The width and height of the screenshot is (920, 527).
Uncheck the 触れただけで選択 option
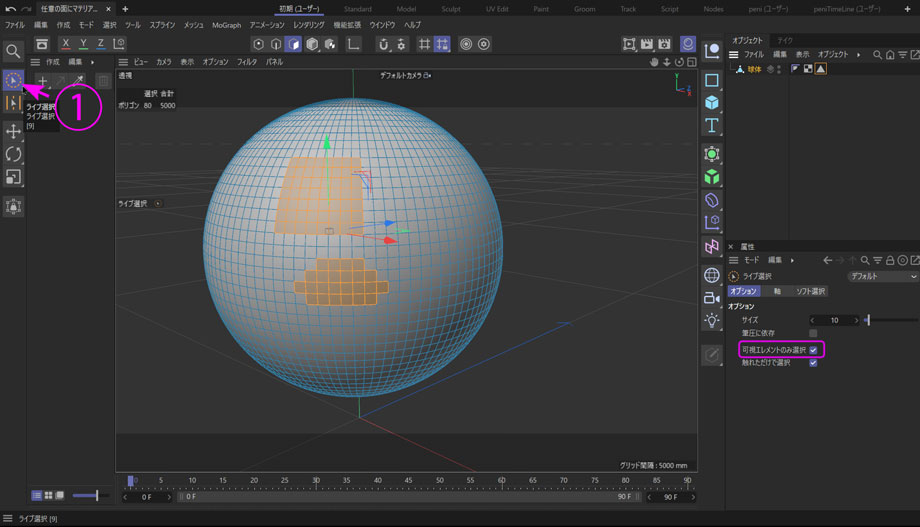click(x=813, y=363)
